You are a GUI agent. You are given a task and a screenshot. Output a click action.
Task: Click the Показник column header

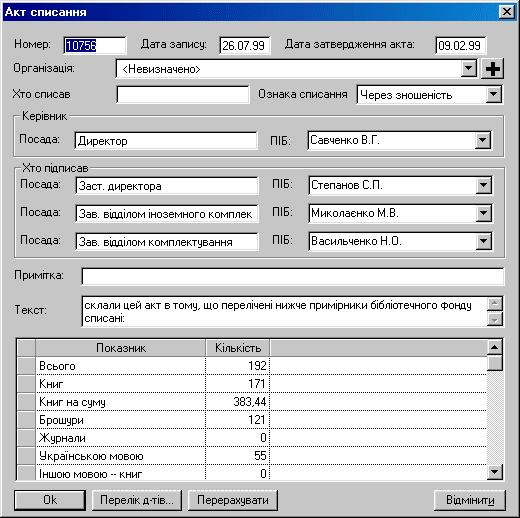pos(121,348)
